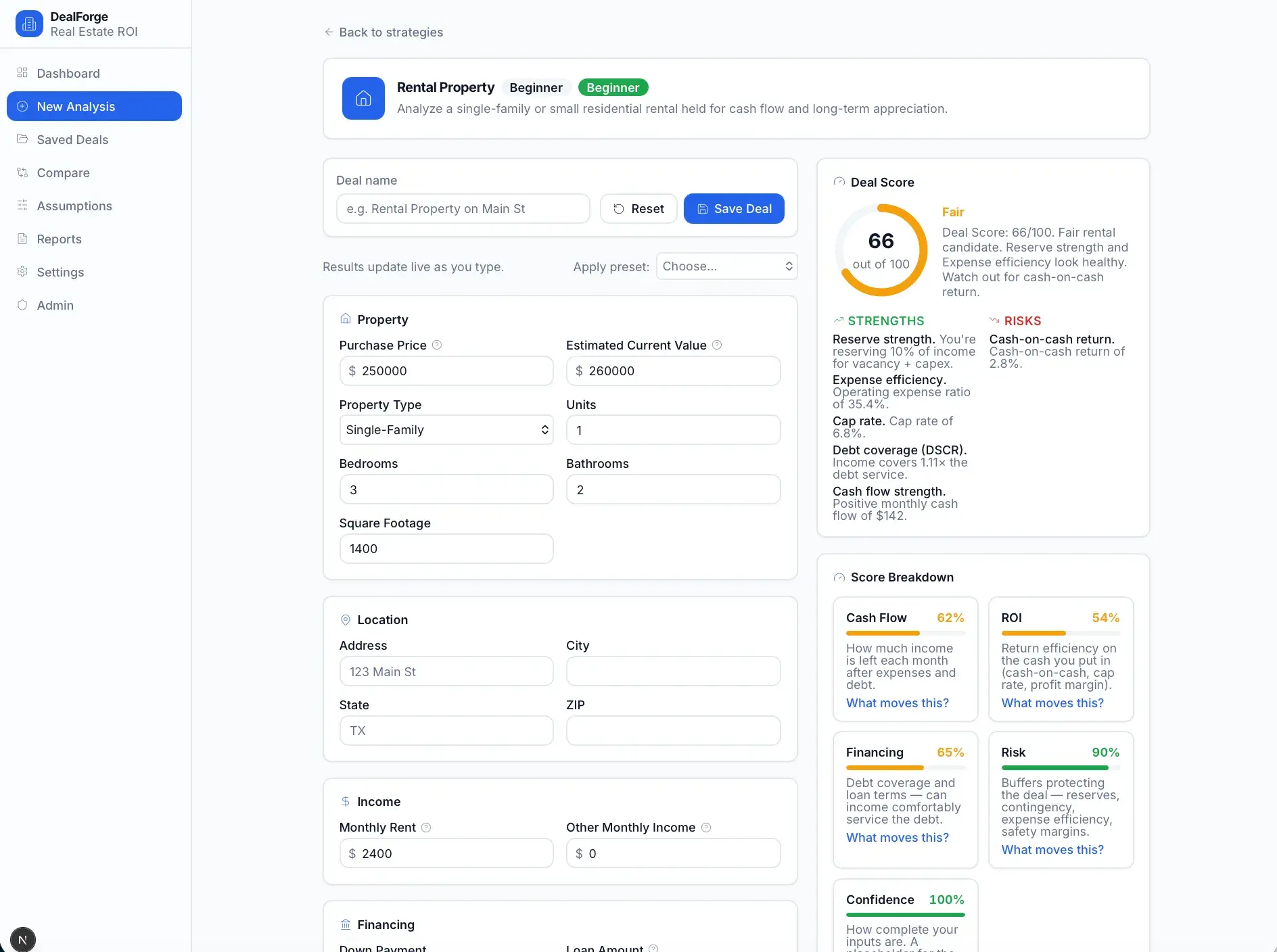The image size is (1277, 952).
Task: Click the Assumptions sliders icon
Action: click(22, 205)
